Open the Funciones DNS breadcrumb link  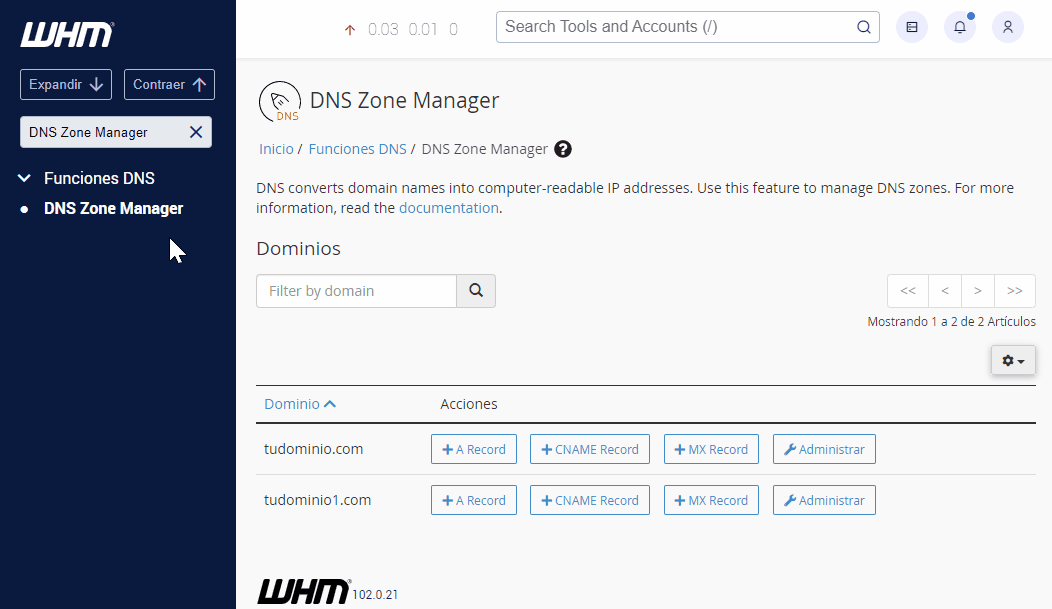click(x=358, y=149)
